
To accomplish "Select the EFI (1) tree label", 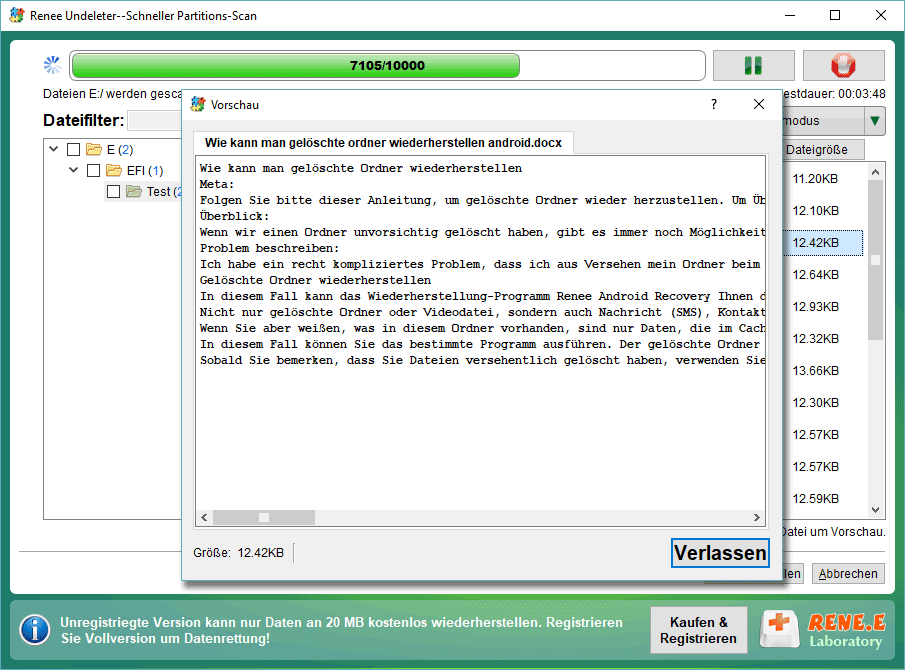I will (145, 170).
